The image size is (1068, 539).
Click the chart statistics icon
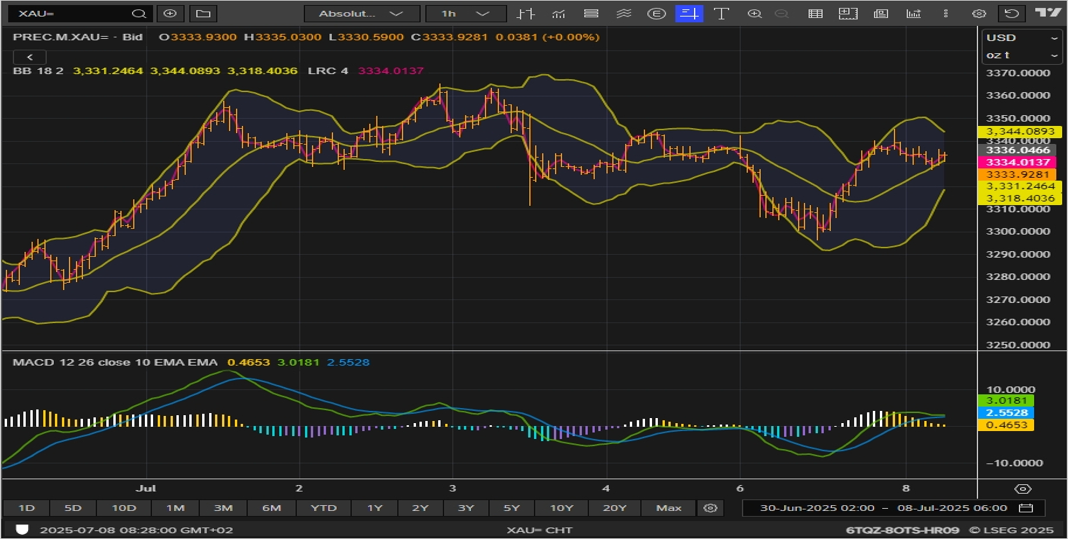tap(913, 14)
